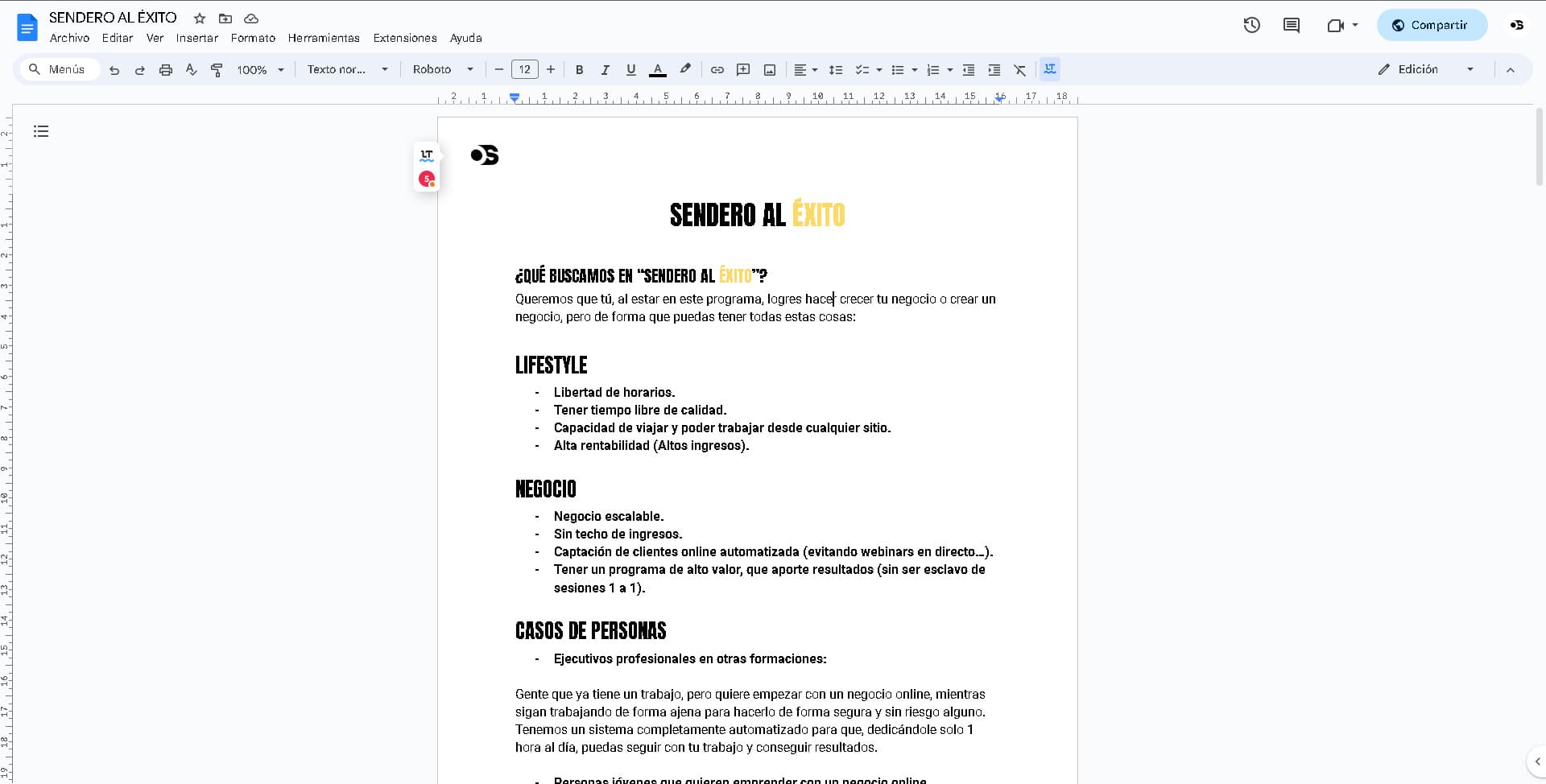Click the Insert image icon
1546x784 pixels.
click(770, 70)
